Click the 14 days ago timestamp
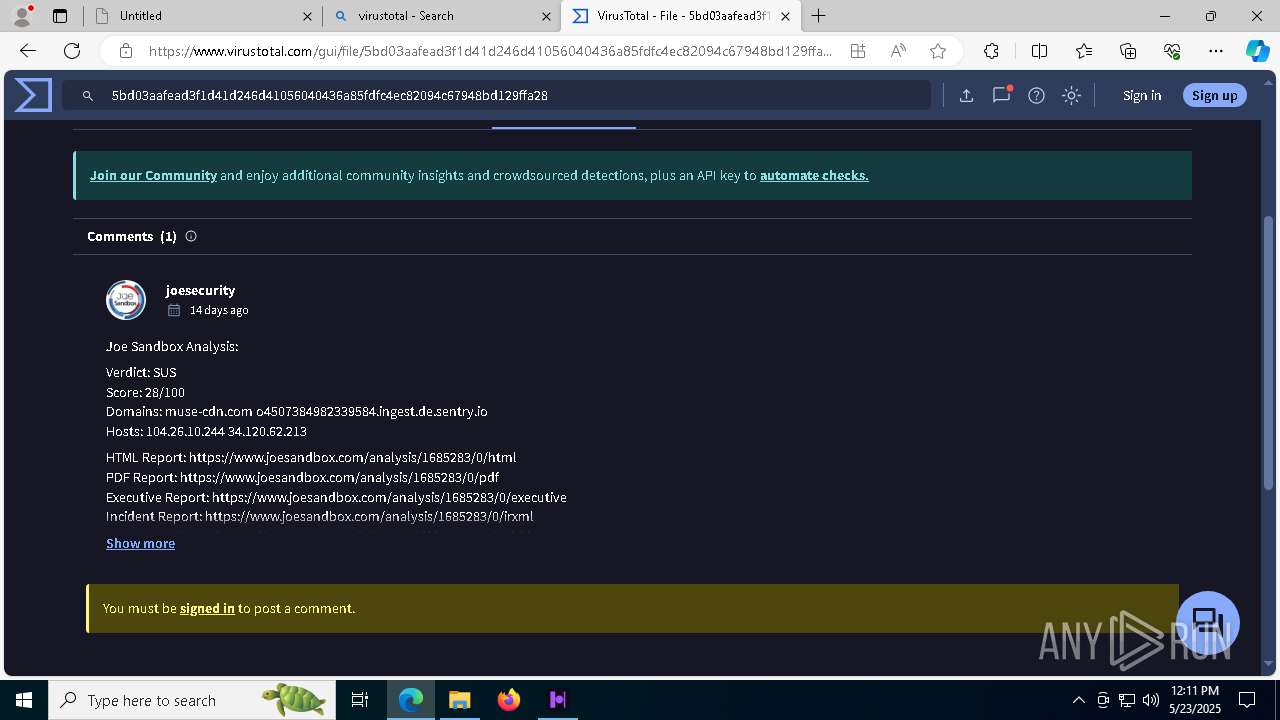 (x=219, y=310)
